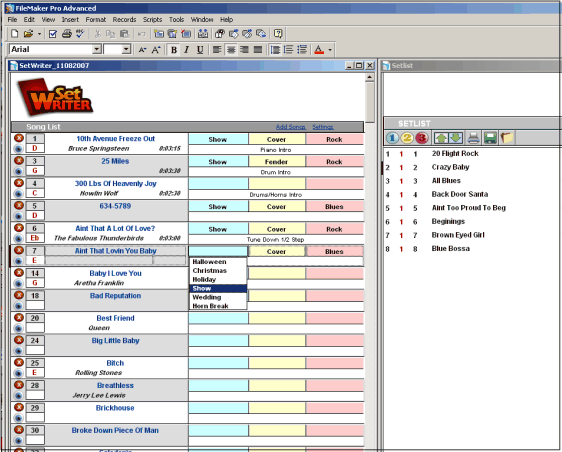Click blue round button beside Best Friend
Viewport: 562px width, 452px height.
click(19, 328)
